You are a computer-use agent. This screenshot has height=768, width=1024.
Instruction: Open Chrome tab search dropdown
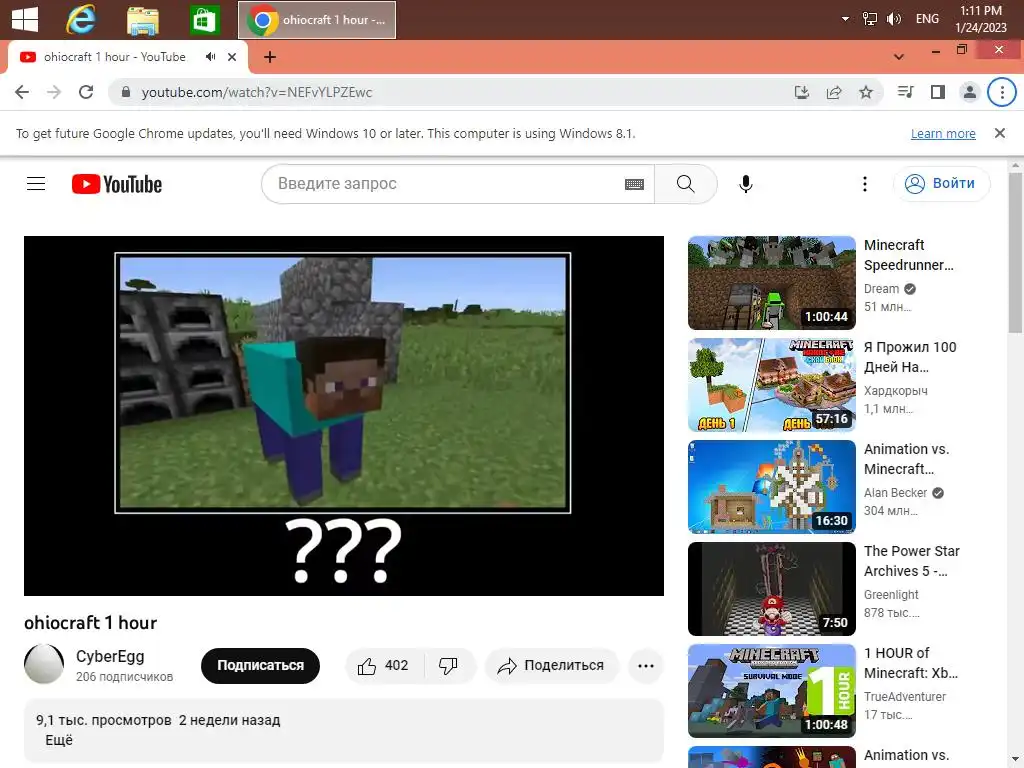tap(899, 57)
